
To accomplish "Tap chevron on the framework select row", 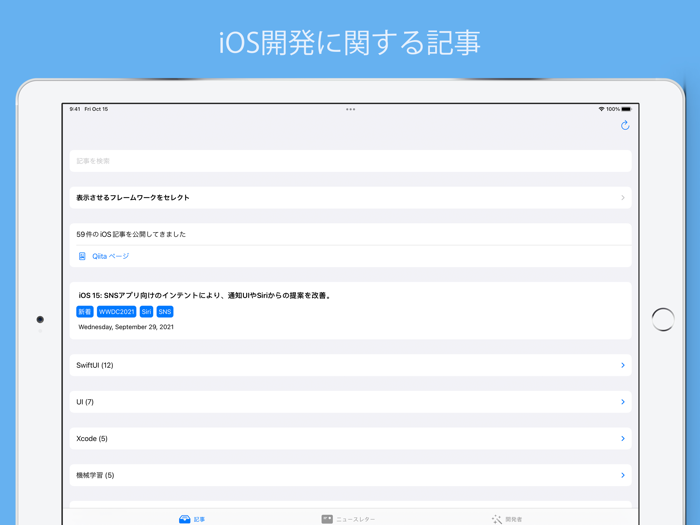I will [x=623, y=197].
